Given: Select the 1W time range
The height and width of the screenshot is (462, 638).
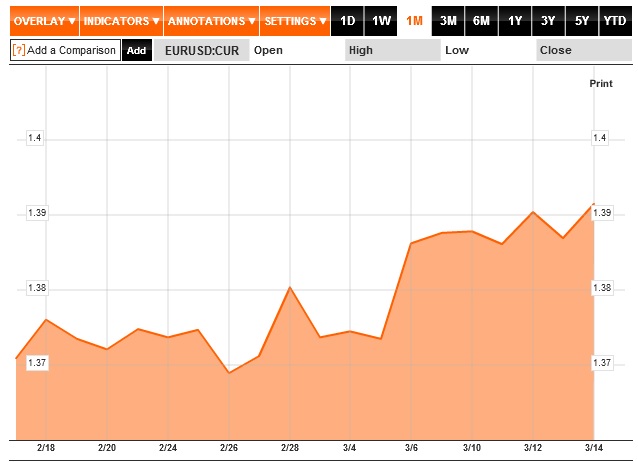Looking at the screenshot, I should 381,20.
